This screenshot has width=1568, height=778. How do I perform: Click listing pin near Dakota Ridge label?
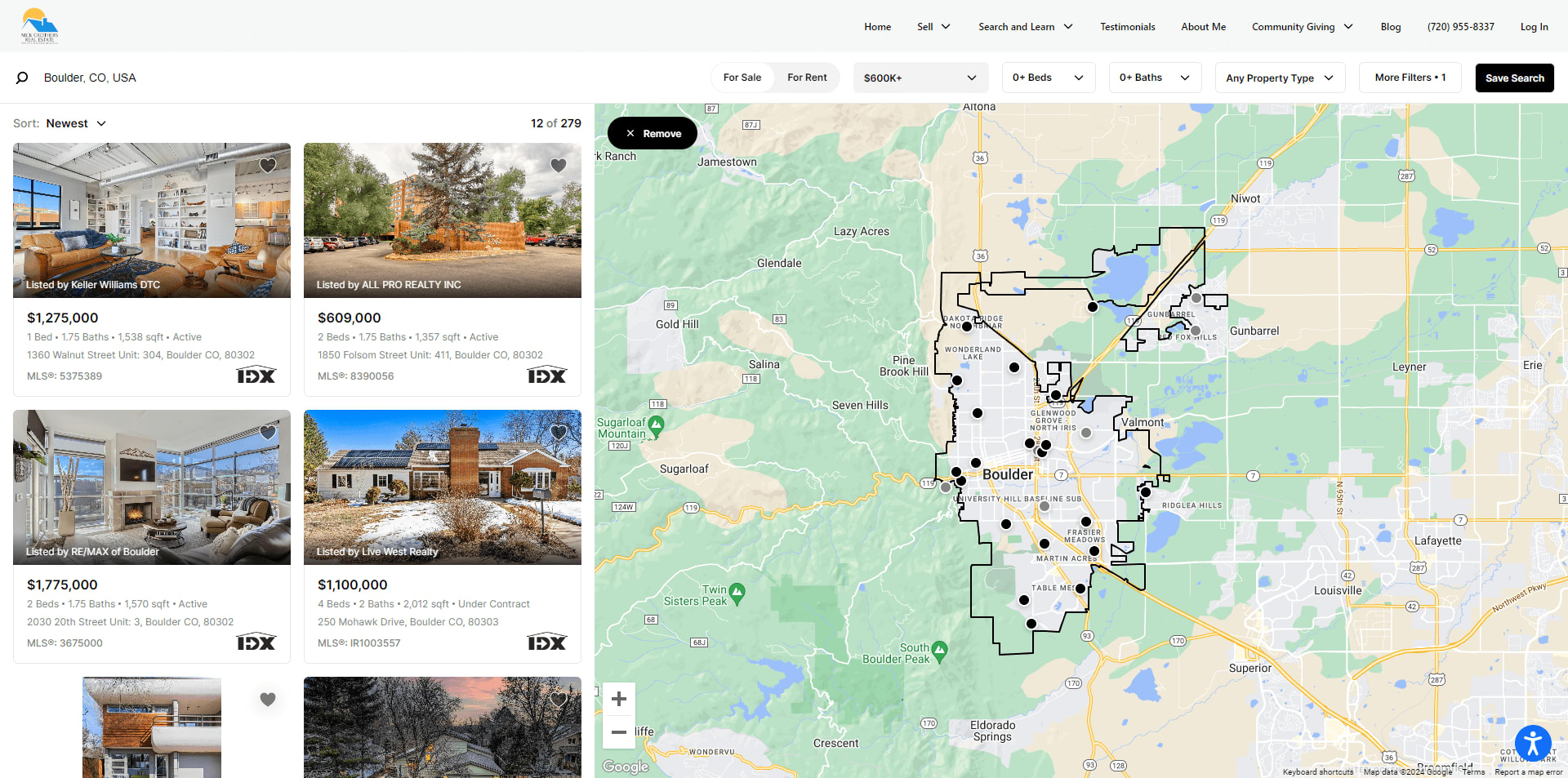pyautogui.click(x=967, y=327)
